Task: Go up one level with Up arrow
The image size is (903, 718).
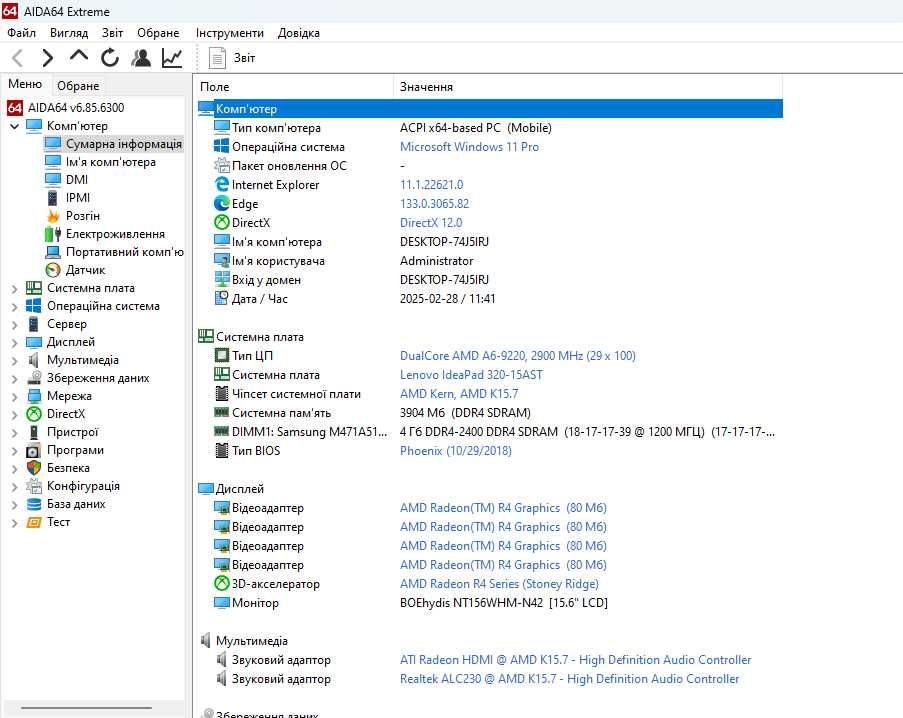Action: pyautogui.click(x=79, y=56)
